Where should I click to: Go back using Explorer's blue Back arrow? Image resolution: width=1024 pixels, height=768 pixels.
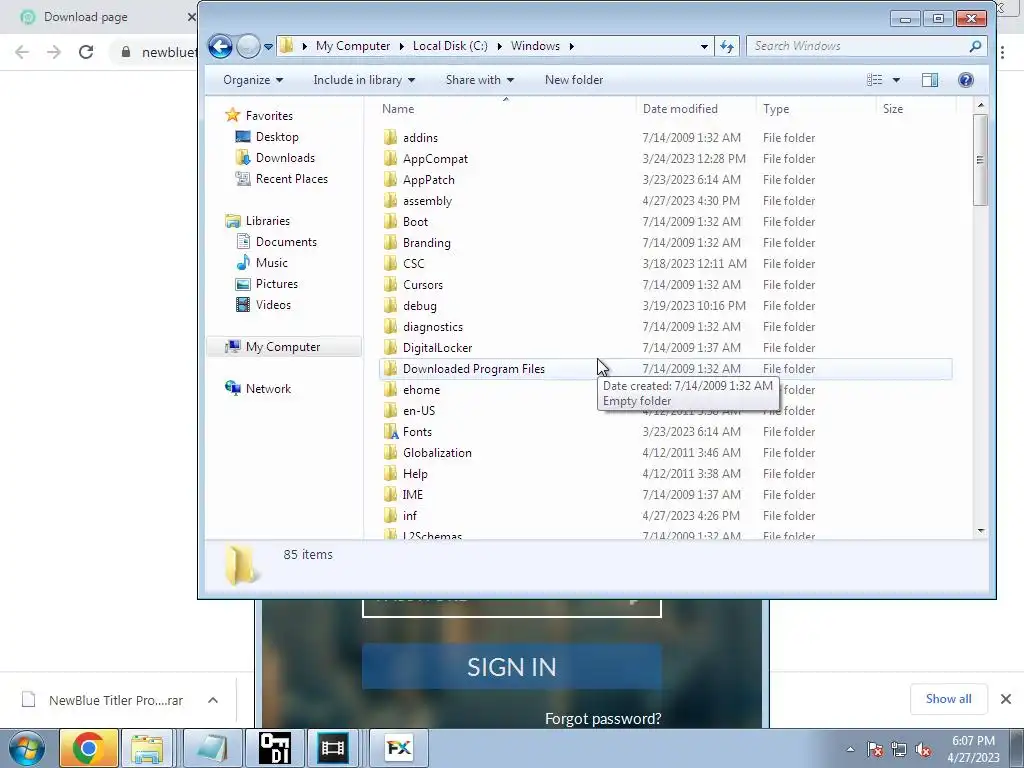pos(220,46)
